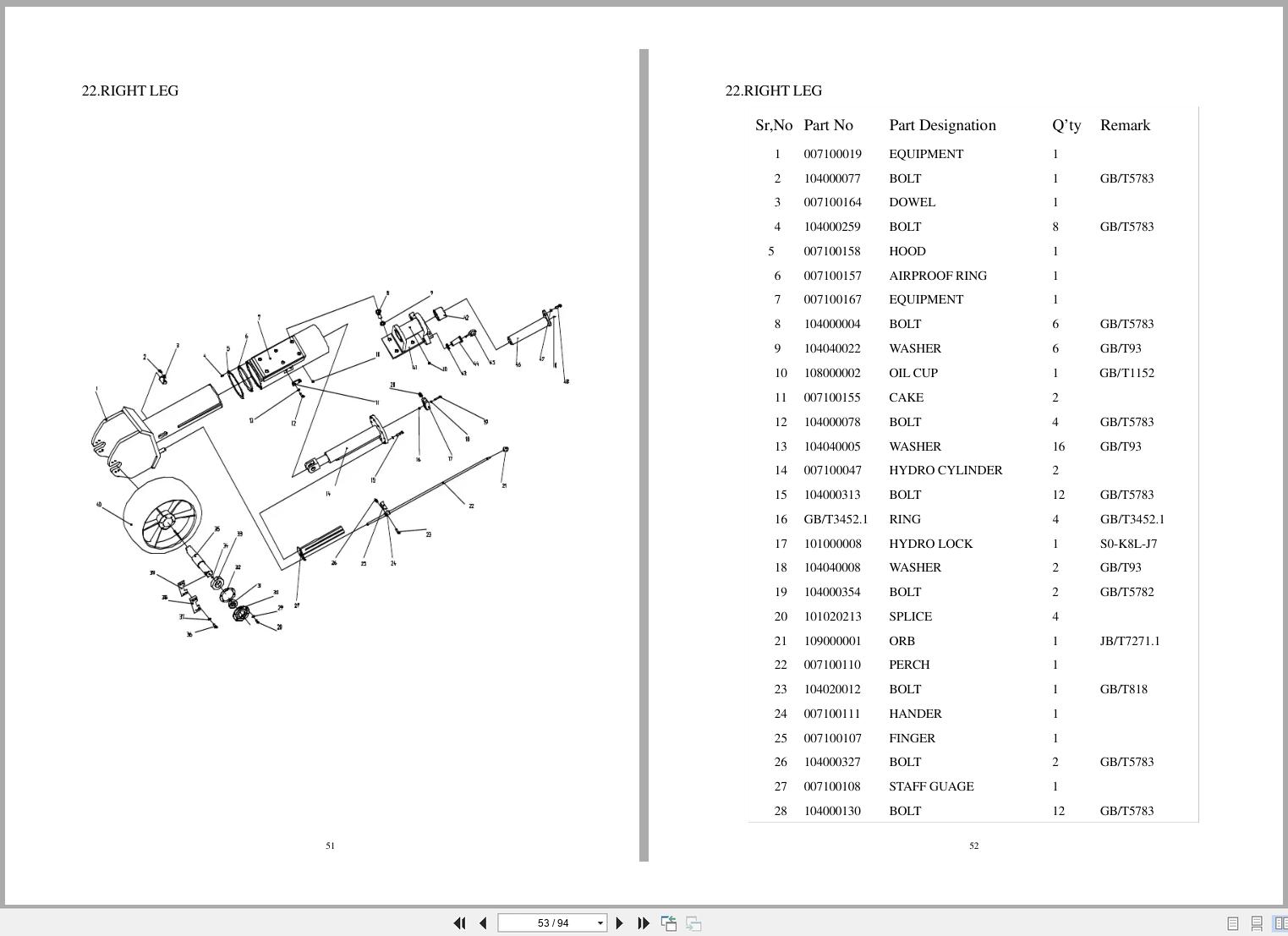Go to the next page
1288x936 pixels.
click(x=619, y=923)
